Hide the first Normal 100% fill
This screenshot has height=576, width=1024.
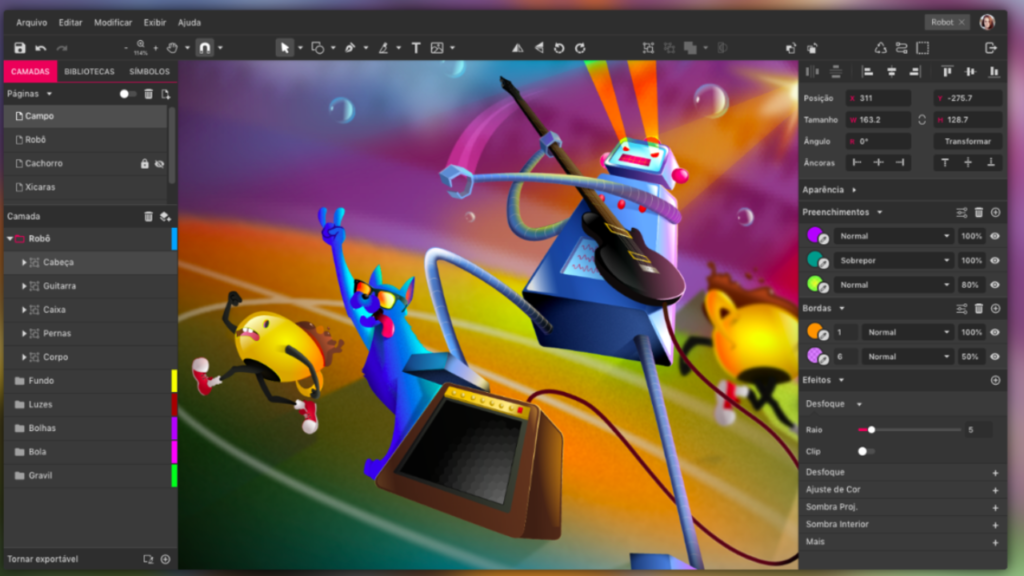(x=995, y=236)
